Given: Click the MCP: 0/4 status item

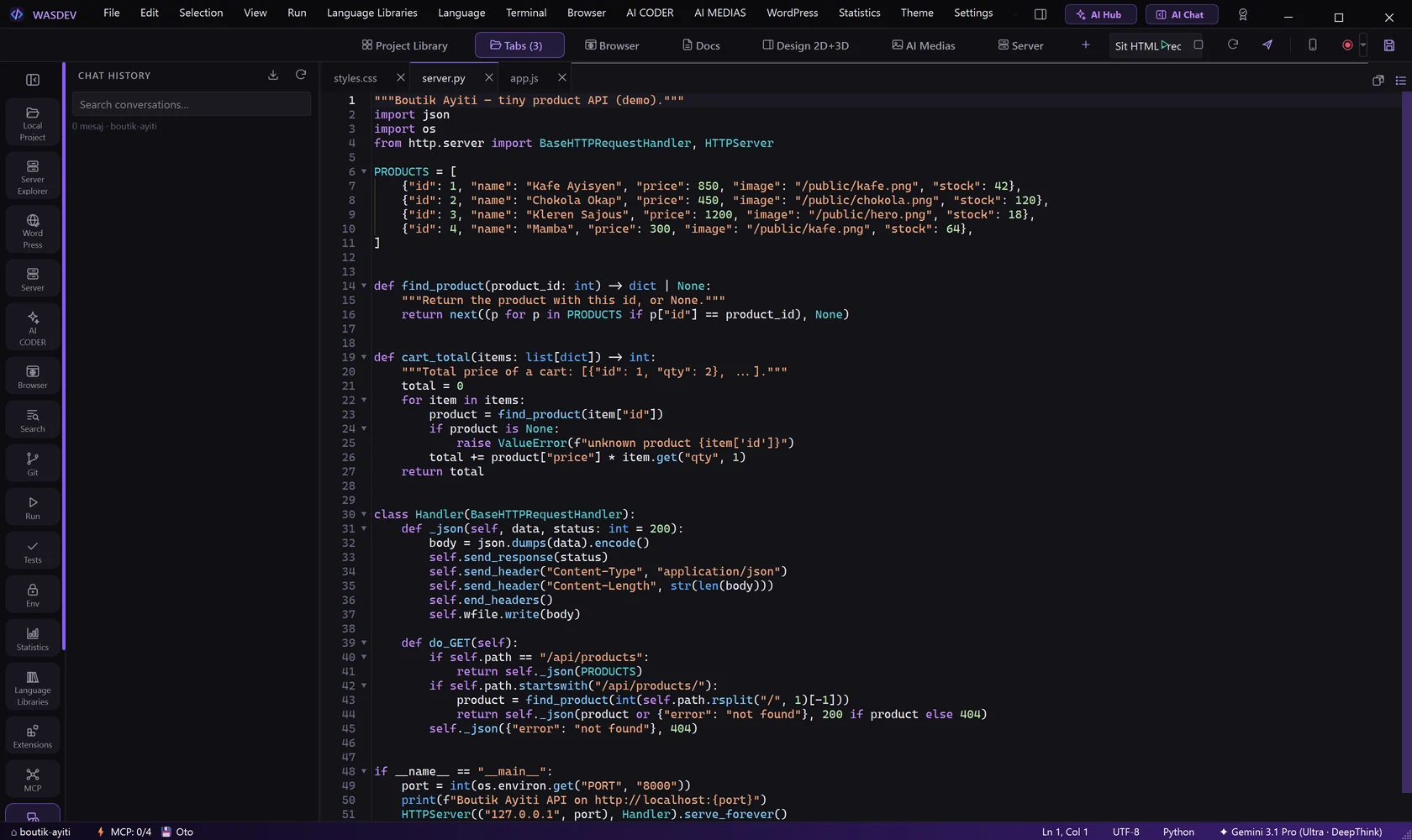Looking at the screenshot, I should coord(124,832).
